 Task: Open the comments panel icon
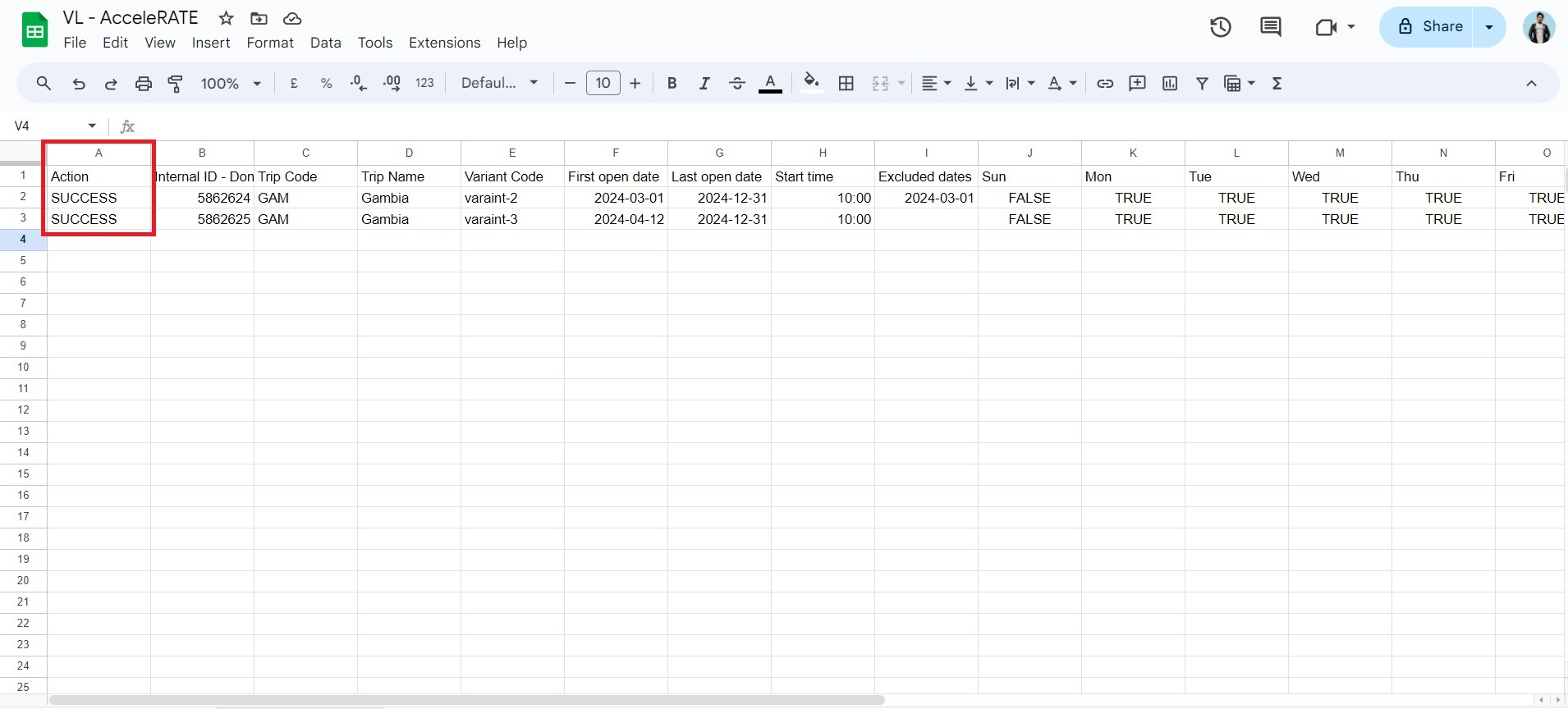1270,27
